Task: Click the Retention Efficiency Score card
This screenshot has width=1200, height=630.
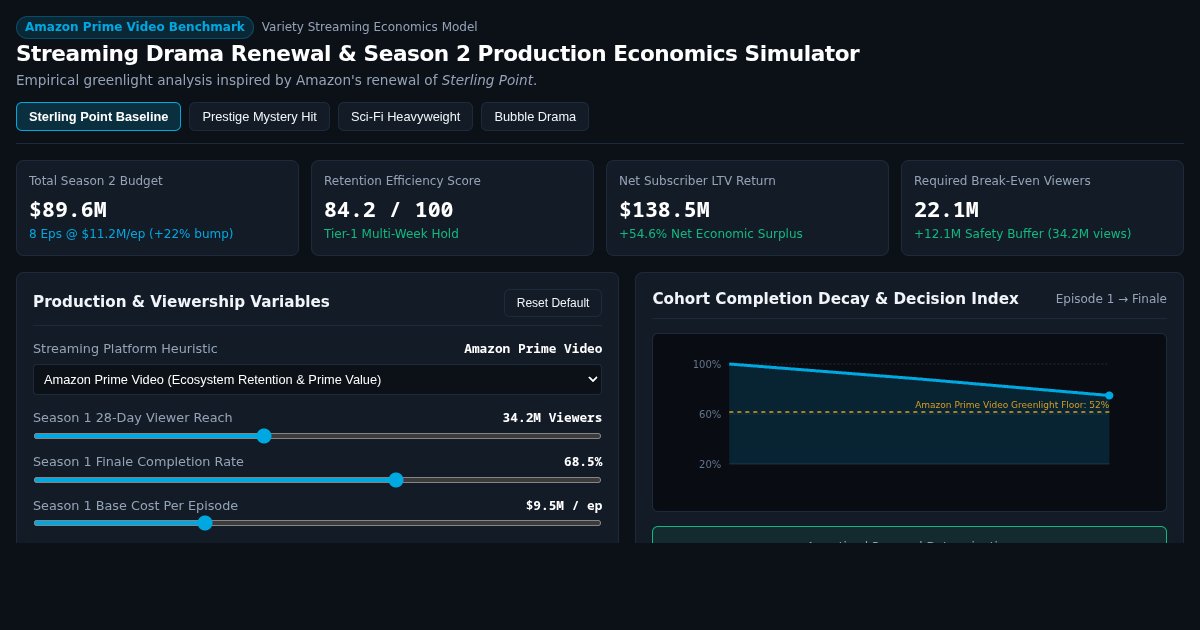Action: coord(452,208)
